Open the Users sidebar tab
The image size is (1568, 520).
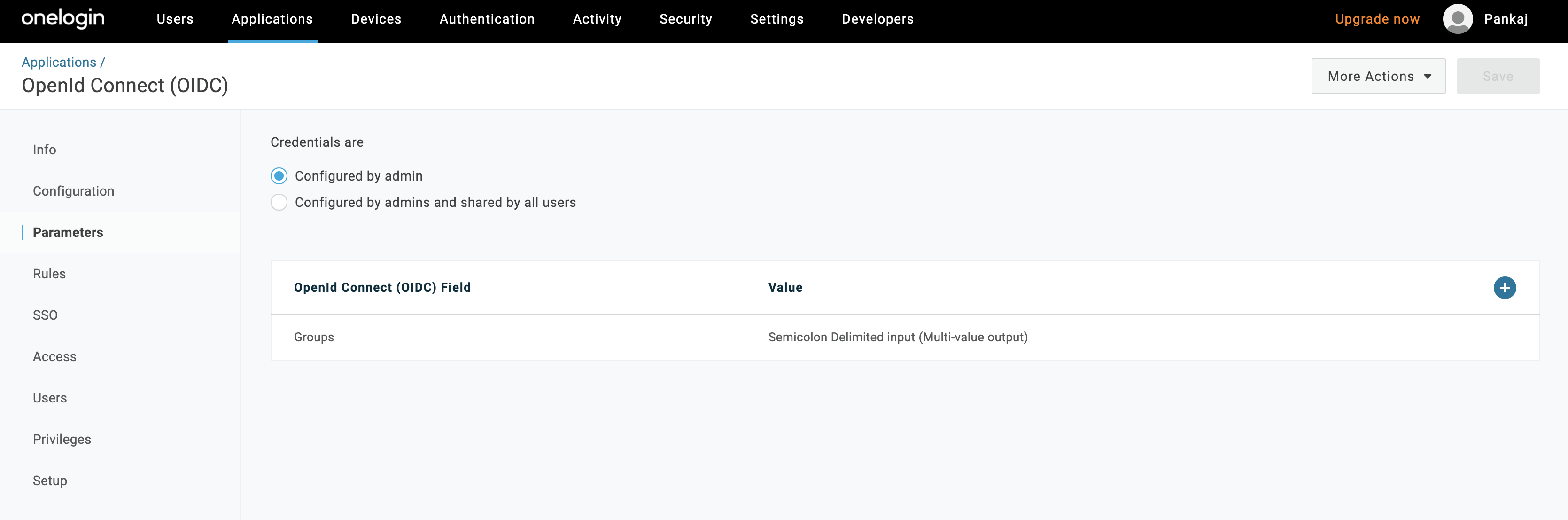(x=50, y=398)
